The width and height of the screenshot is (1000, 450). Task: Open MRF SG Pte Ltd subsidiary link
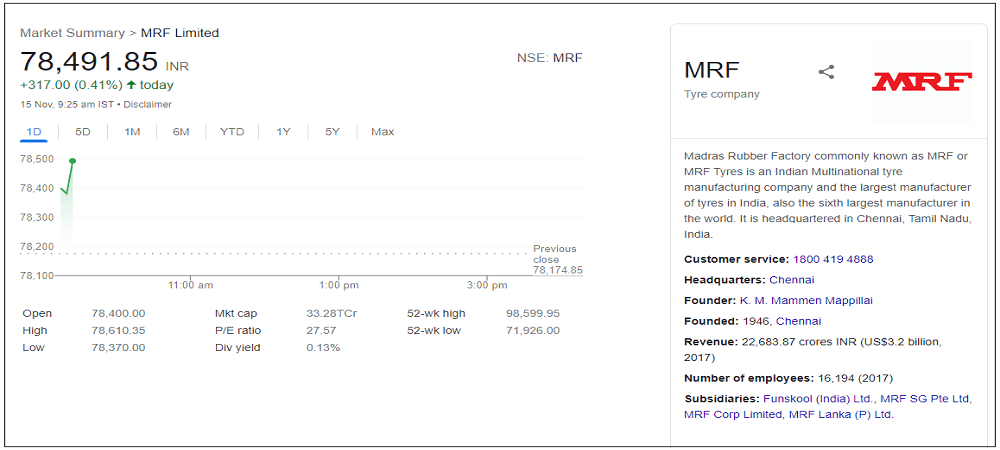point(926,399)
